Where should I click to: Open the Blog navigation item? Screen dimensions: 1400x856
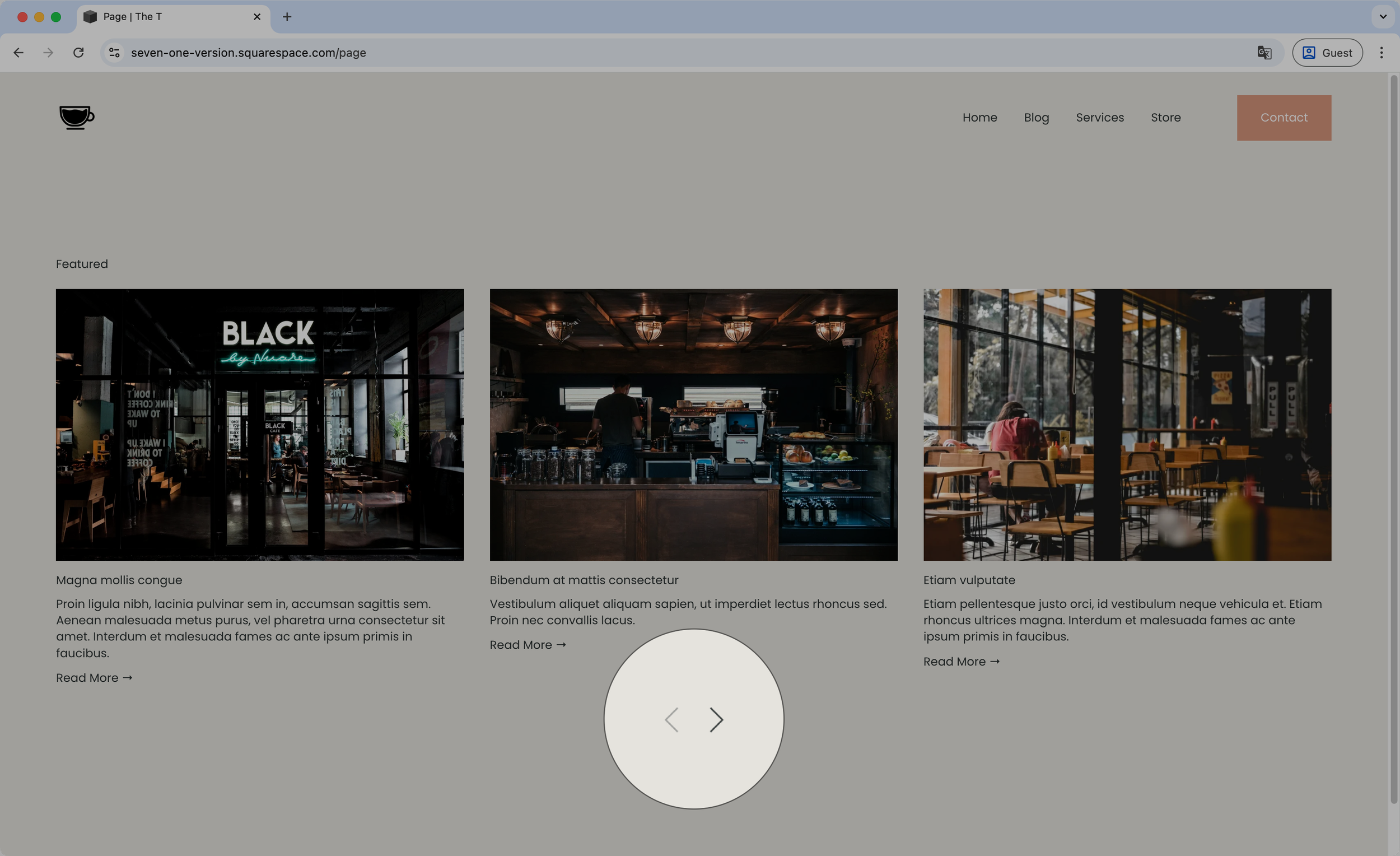click(x=1036, y=118)
